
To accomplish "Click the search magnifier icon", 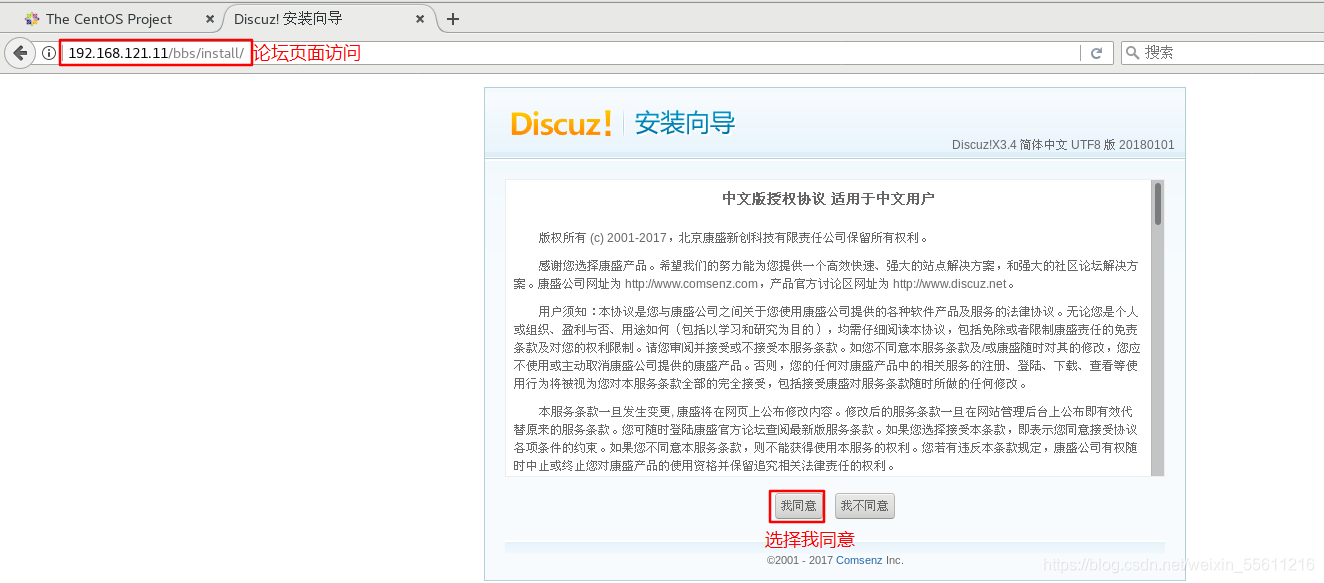I will pyautogui.click(x=1132, y=53).
